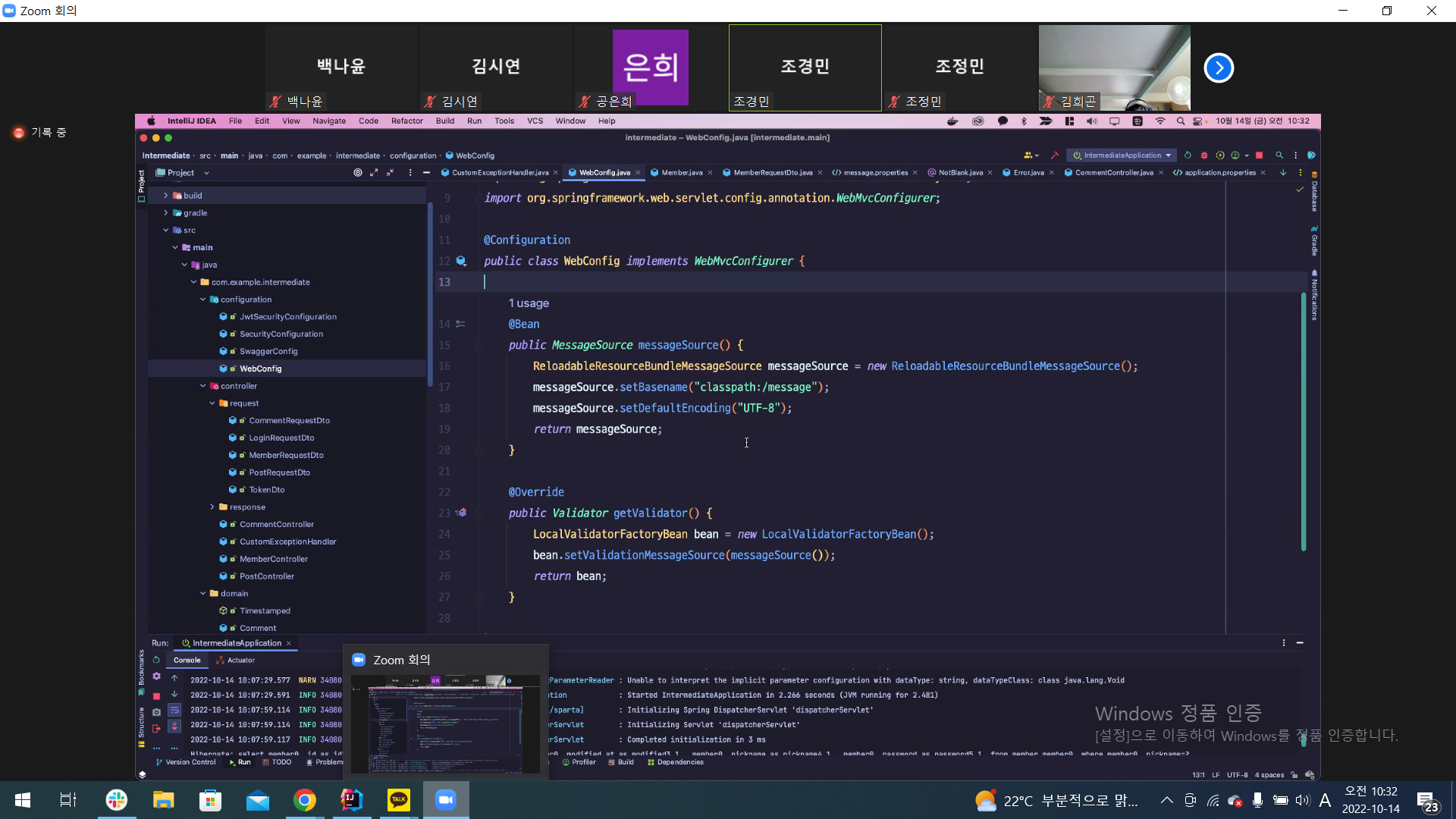Click the Build hammer icon
Screen dimensions: 1456x819
pyautogui.click(x=1054, y=155)
